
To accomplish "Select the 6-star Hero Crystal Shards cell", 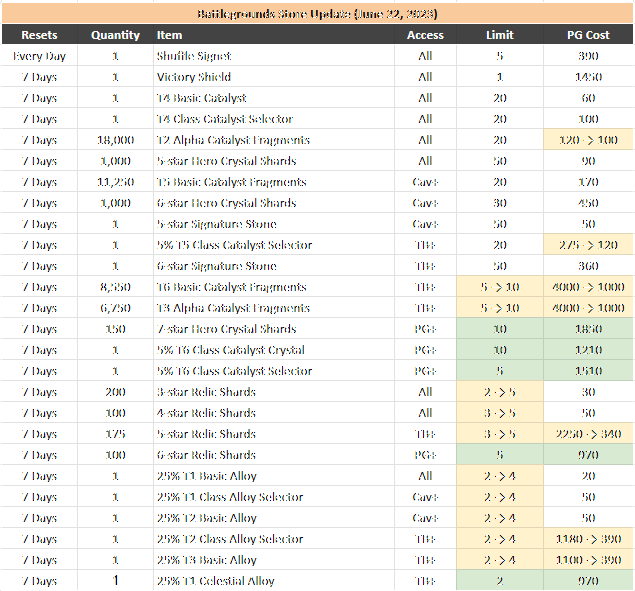I will click(274, 203).
